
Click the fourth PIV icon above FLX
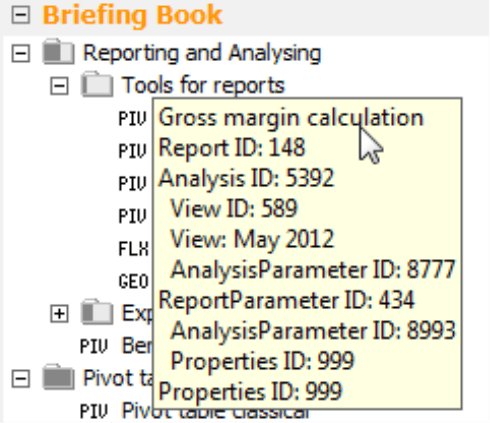[132, 216]
